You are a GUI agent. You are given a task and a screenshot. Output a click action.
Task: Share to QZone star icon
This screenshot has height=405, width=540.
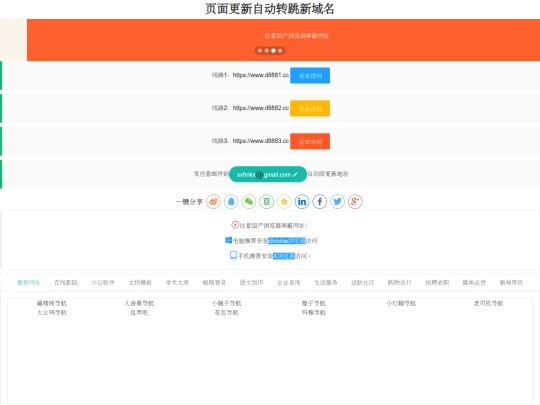(x=284, y=201)
